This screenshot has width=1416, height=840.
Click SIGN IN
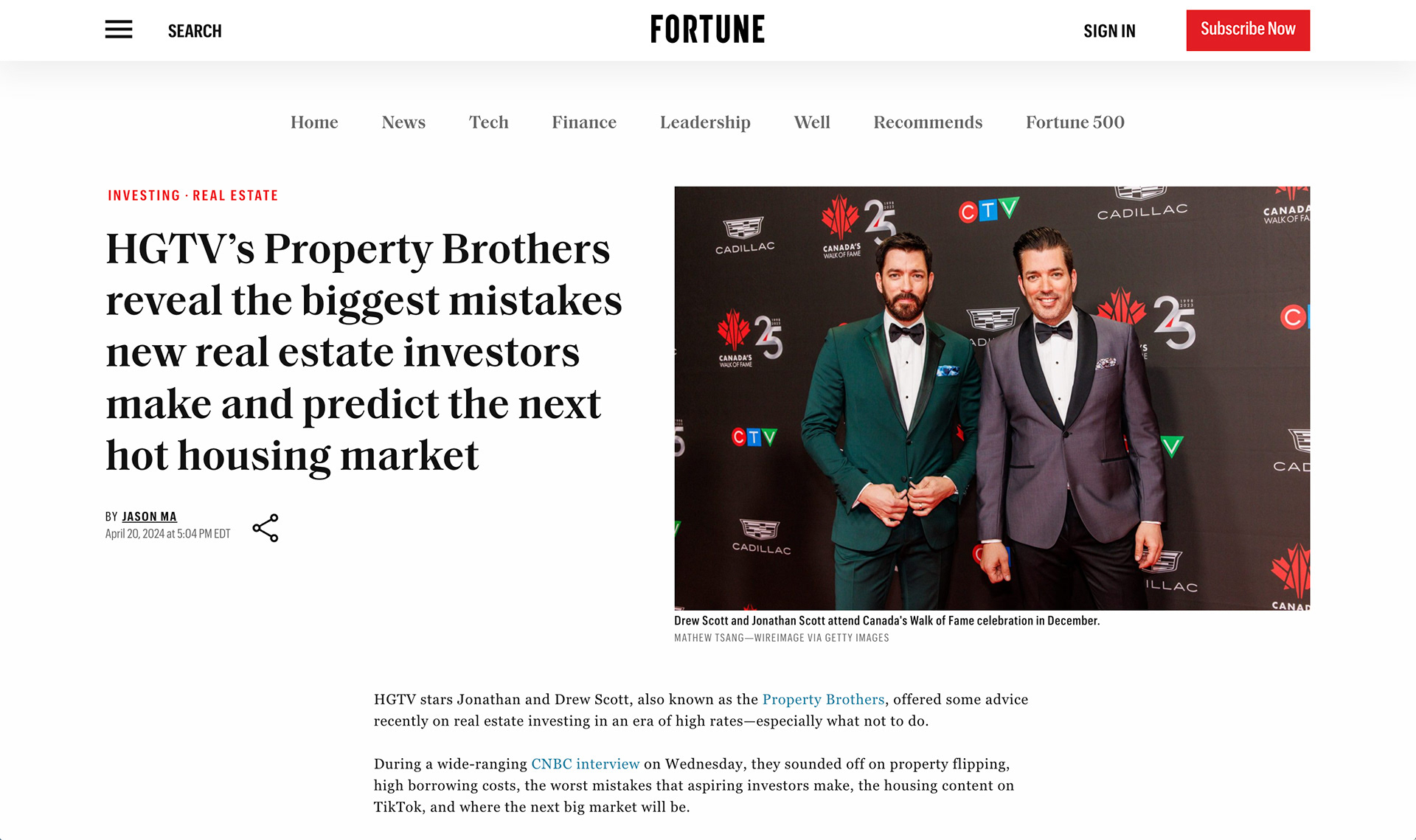tap(1109, 31)
